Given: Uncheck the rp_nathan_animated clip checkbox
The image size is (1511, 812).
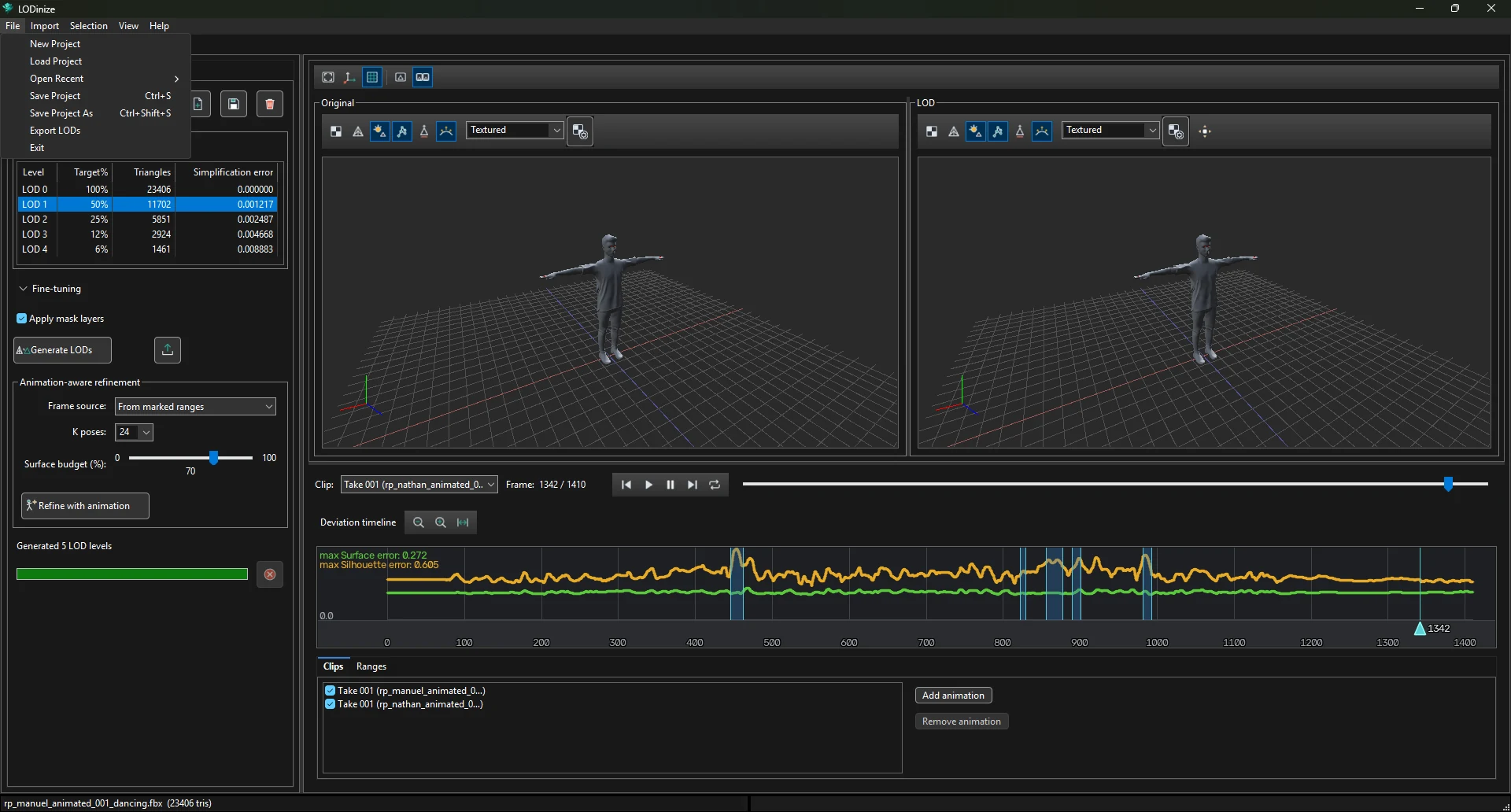Looking at the screenshot, I should tap(331, 704).
